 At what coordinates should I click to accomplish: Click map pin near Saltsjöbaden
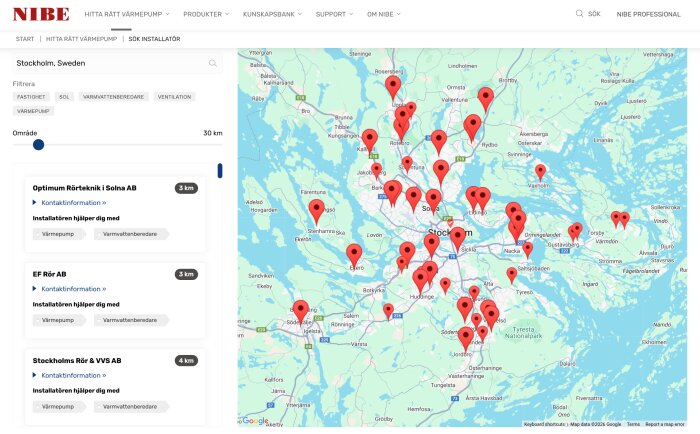pyautogui.click(x=512, y=275)
